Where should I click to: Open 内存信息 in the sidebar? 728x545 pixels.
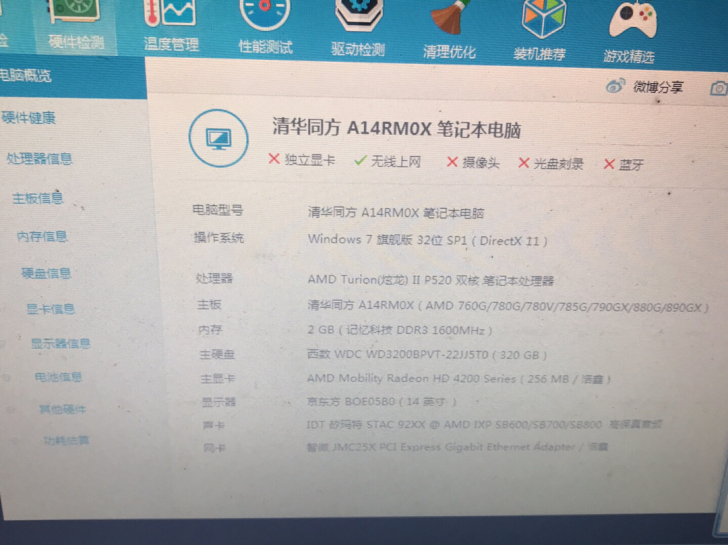pos(42,236)
